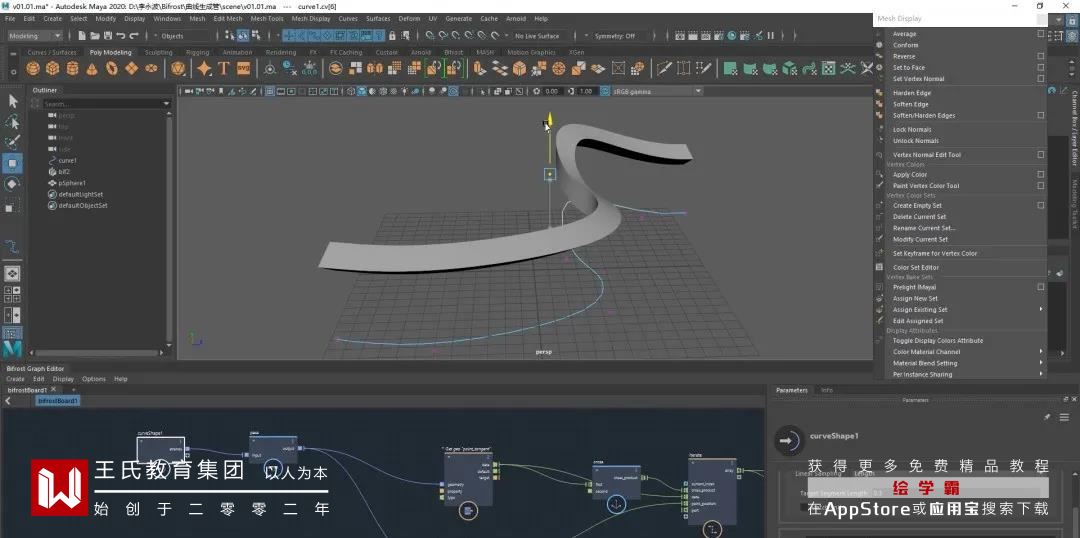This screenshot has height=538, width=1080.
Task: Click the Outliner Search field
Action: point(102,104)
